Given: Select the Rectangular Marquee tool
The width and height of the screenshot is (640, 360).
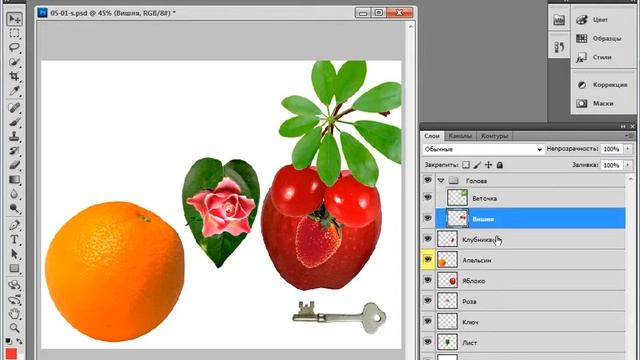Looking at the screenshot, I should point(14,33).
